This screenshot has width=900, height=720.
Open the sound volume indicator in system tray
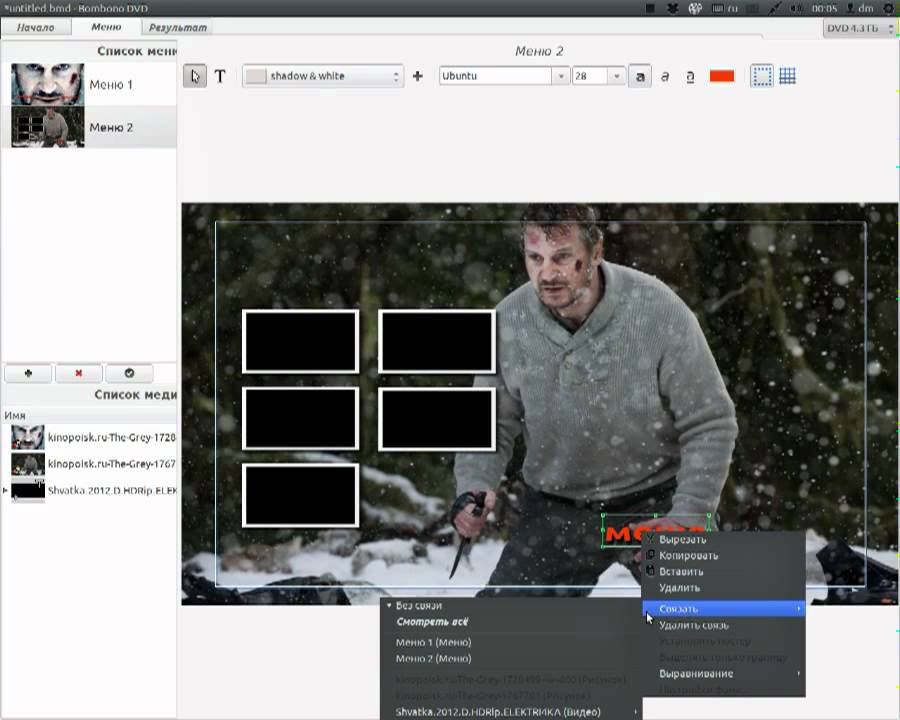point(796,8)
